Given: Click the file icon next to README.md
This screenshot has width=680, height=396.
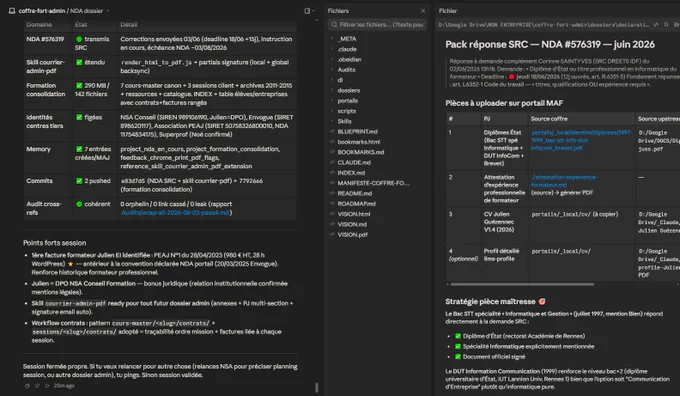Looking at the screenshot, I should pyautogui.click(x=332, y=193).
